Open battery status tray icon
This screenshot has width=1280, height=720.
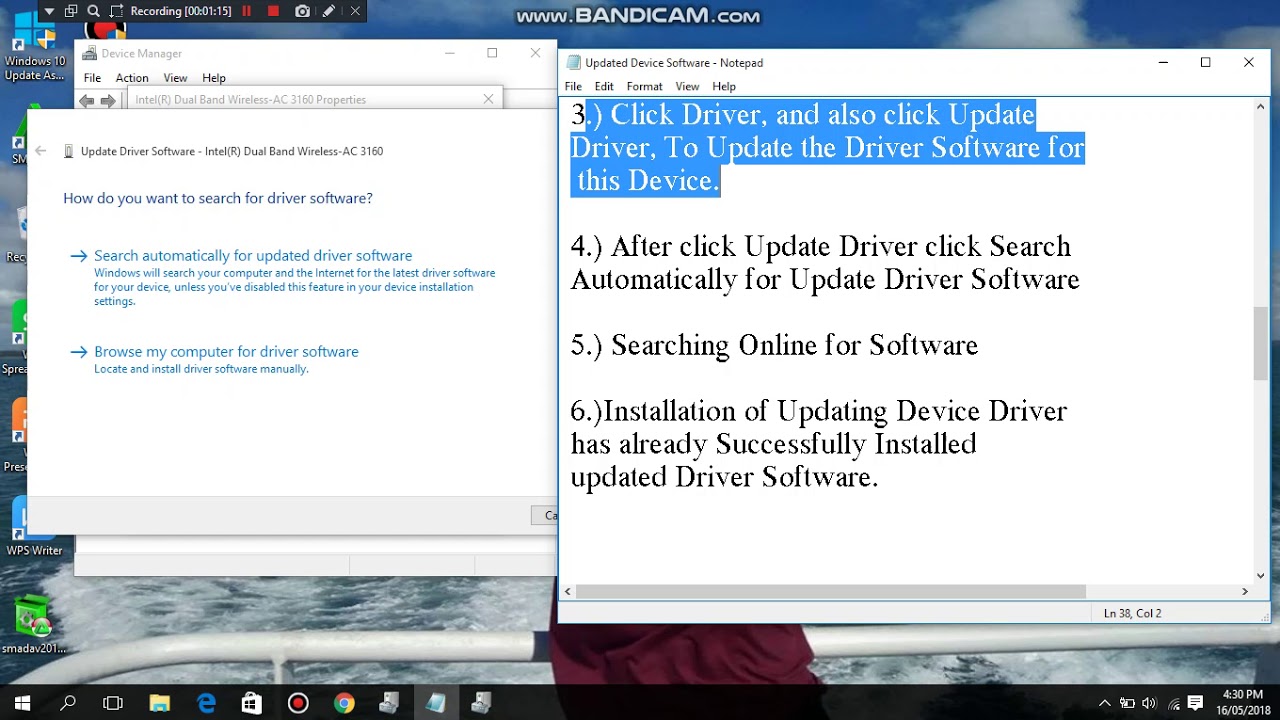[x=1127, y=703]
